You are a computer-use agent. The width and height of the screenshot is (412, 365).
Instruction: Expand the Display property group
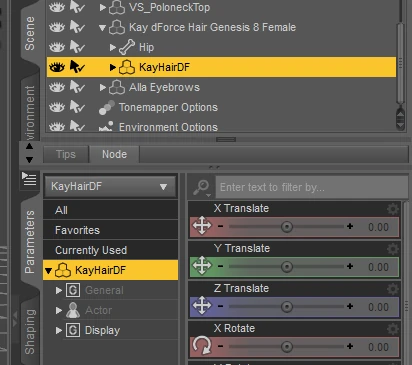[59, 330]
